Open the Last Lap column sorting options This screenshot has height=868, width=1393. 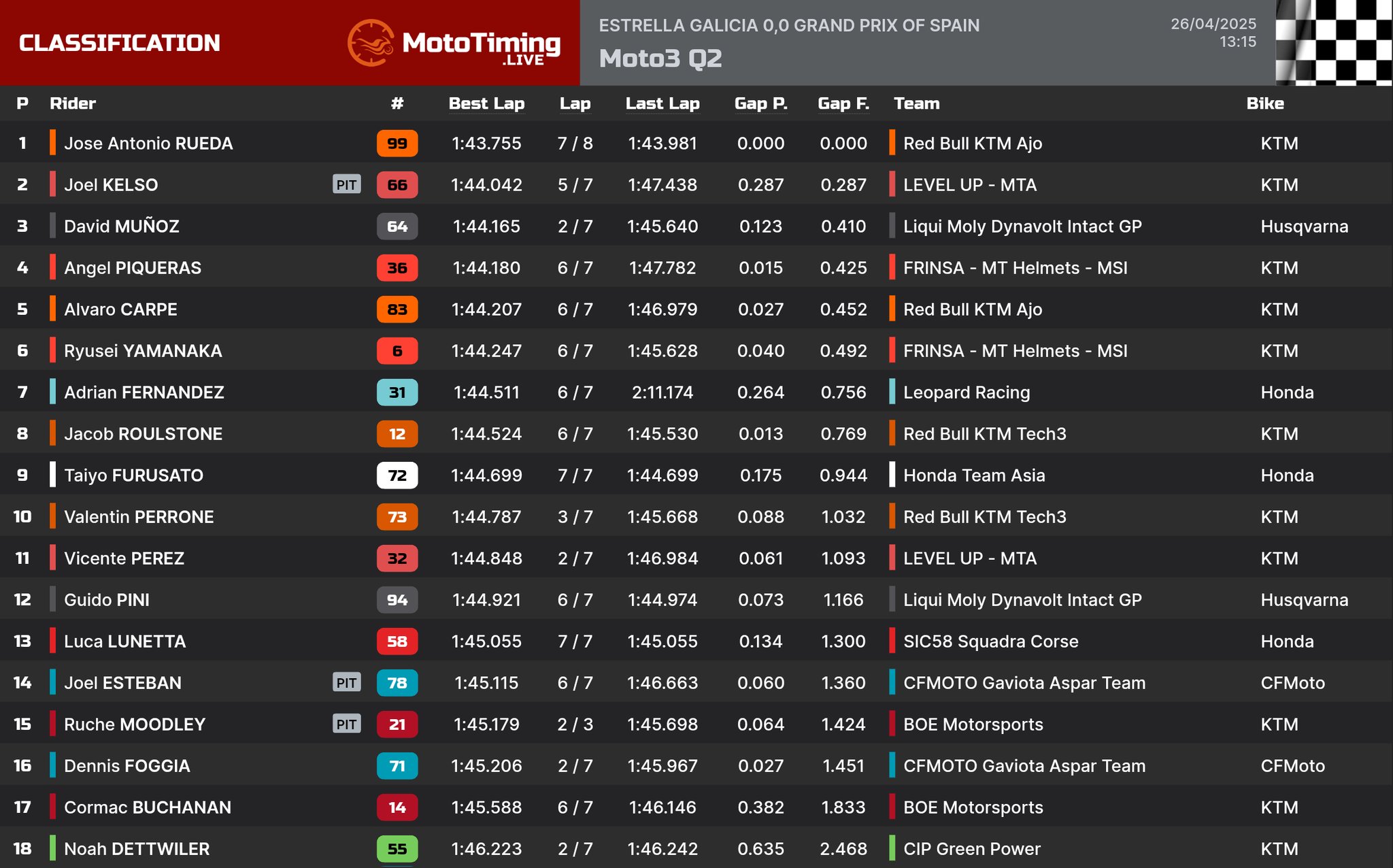click(x=662, y=103)
